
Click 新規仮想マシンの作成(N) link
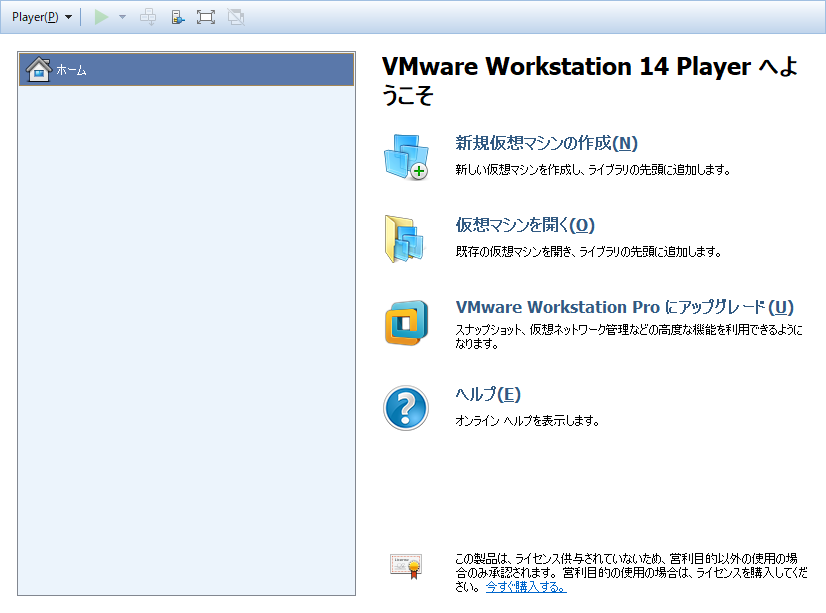[x=546, y=143]
